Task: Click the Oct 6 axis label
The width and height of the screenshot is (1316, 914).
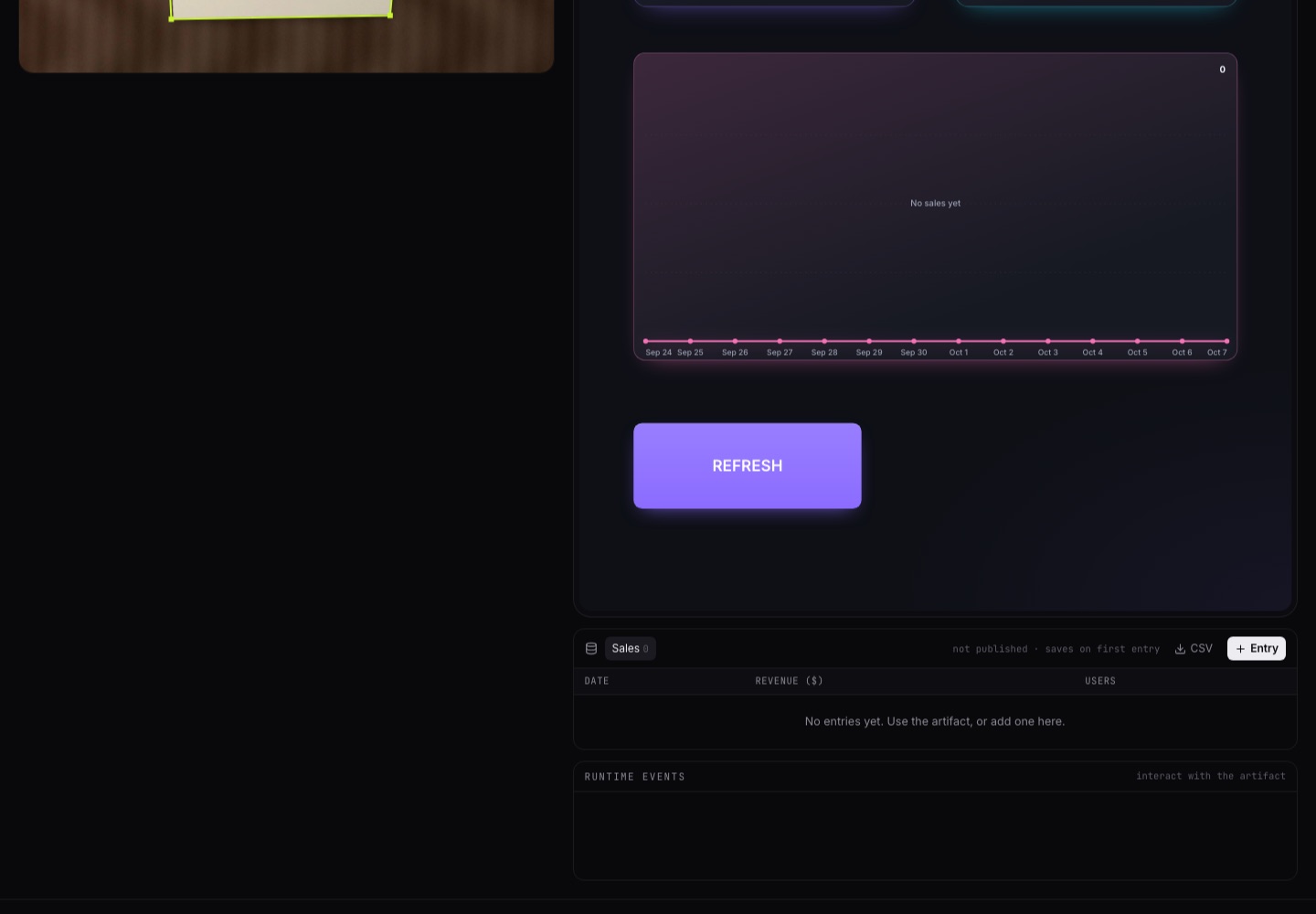Action: 1183,353
